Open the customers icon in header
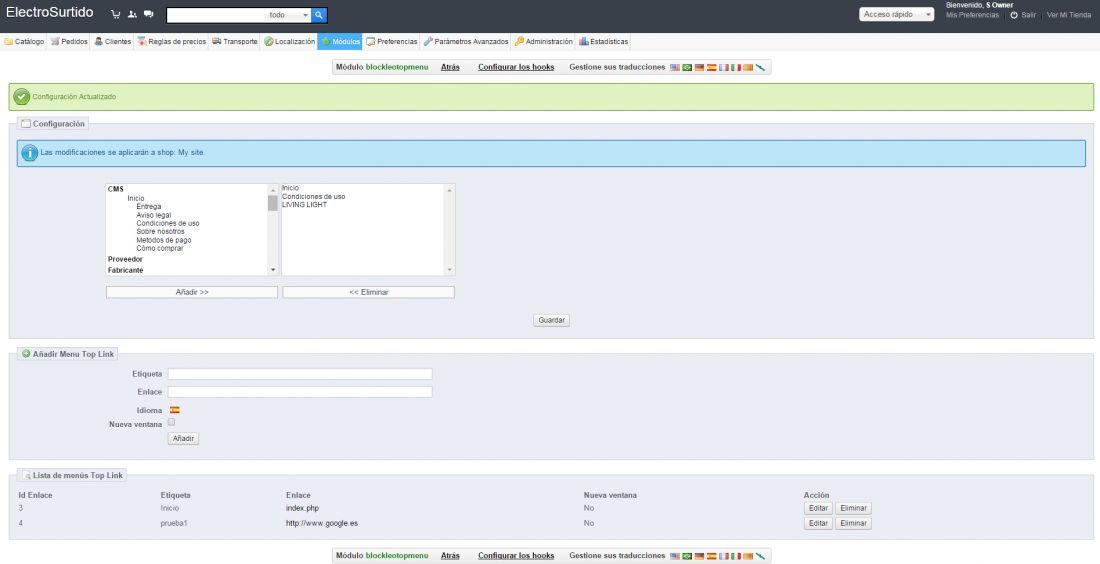The height and width of the screenshot is (564, 1100). click(x=132, y=14)
